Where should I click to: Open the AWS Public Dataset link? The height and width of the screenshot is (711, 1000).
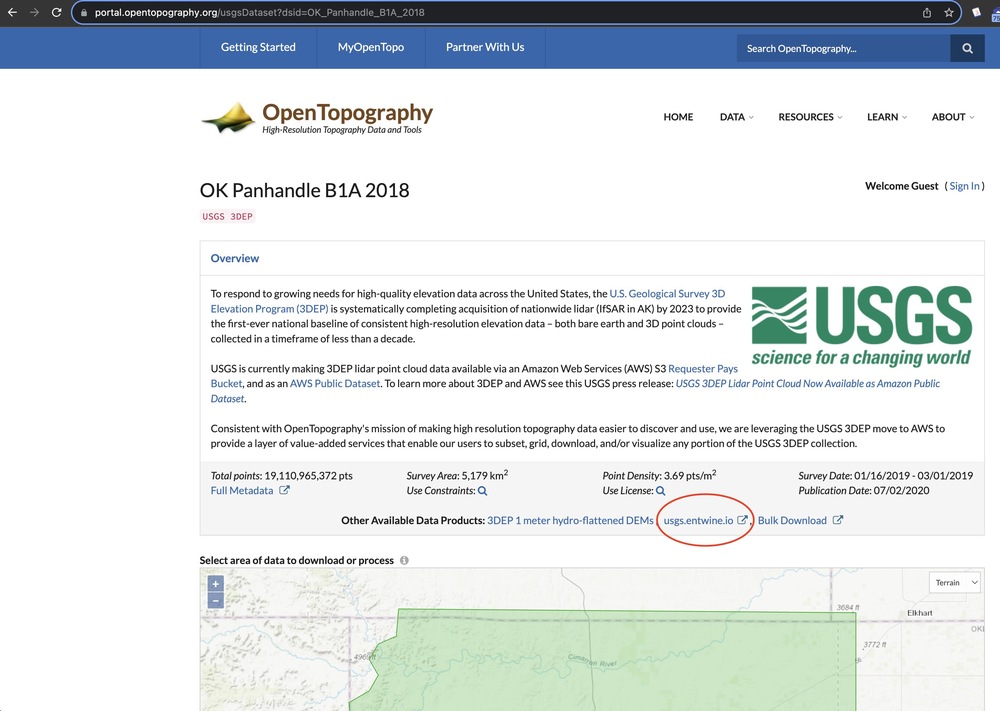[335, 384]
